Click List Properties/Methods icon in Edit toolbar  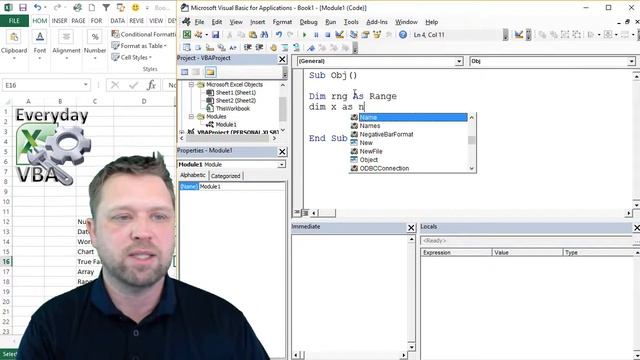click(x=187, y=48)
